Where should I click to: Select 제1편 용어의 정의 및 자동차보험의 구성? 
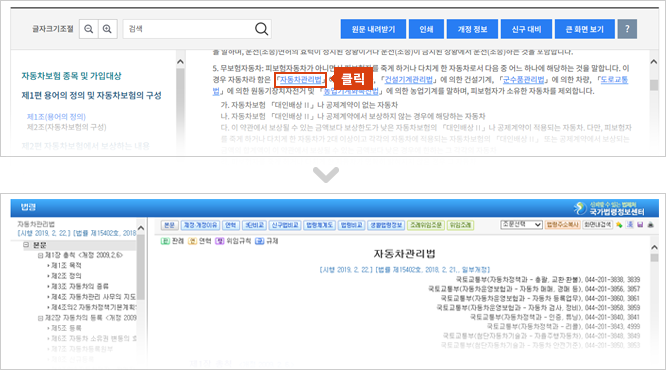[x=91, y=95]
